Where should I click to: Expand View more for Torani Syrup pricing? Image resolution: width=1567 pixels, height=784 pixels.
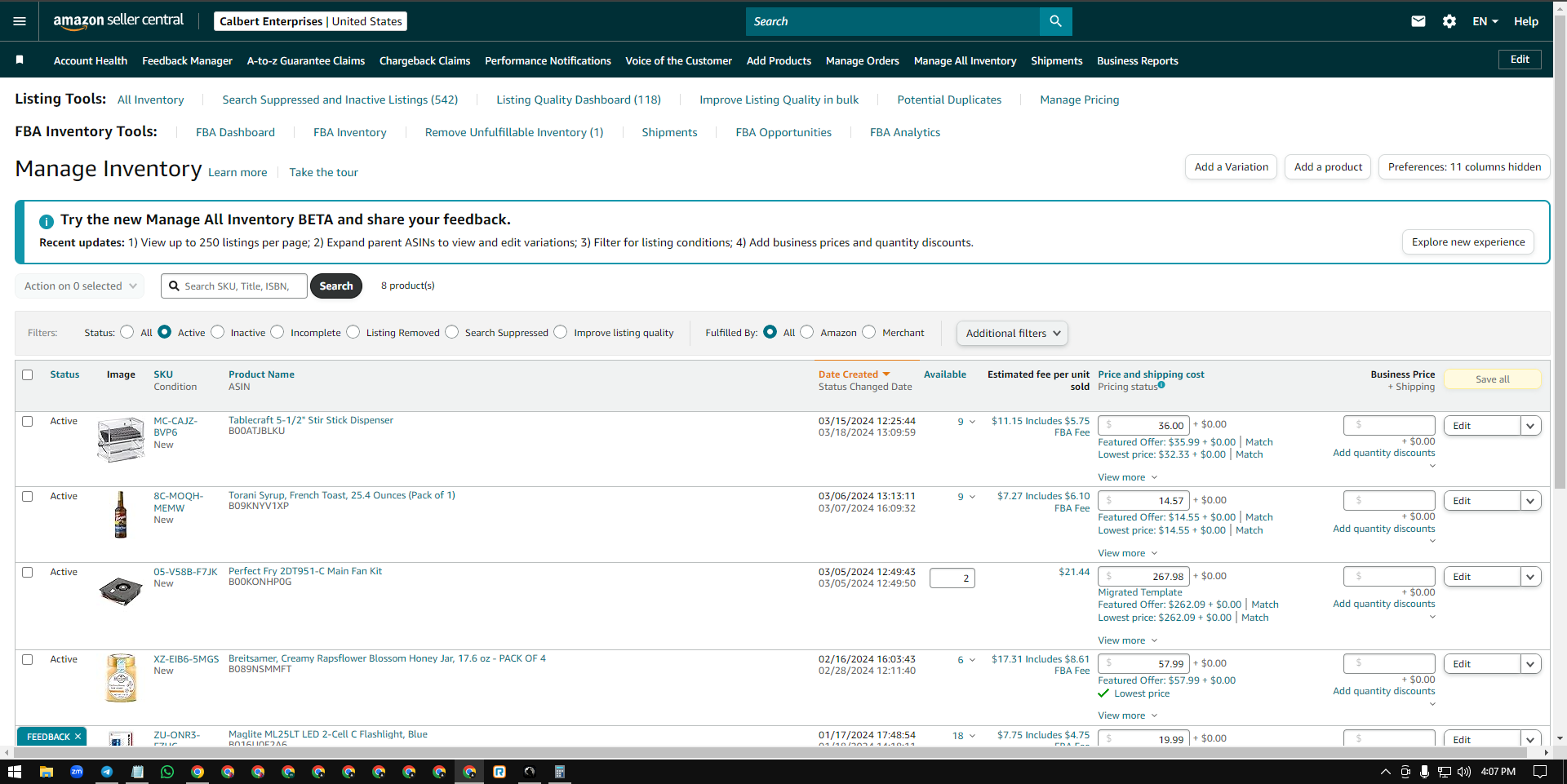pyautogui.click(x=1128, y=553)
